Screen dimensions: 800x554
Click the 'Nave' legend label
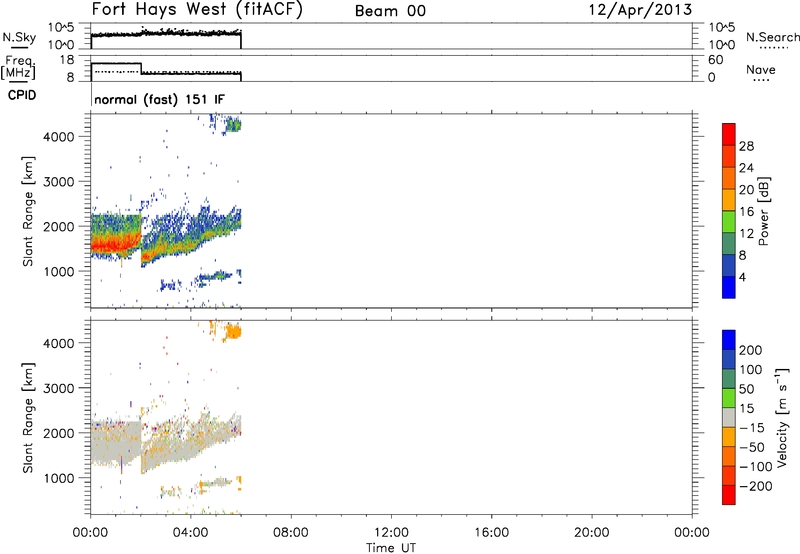tap(760, 70)
